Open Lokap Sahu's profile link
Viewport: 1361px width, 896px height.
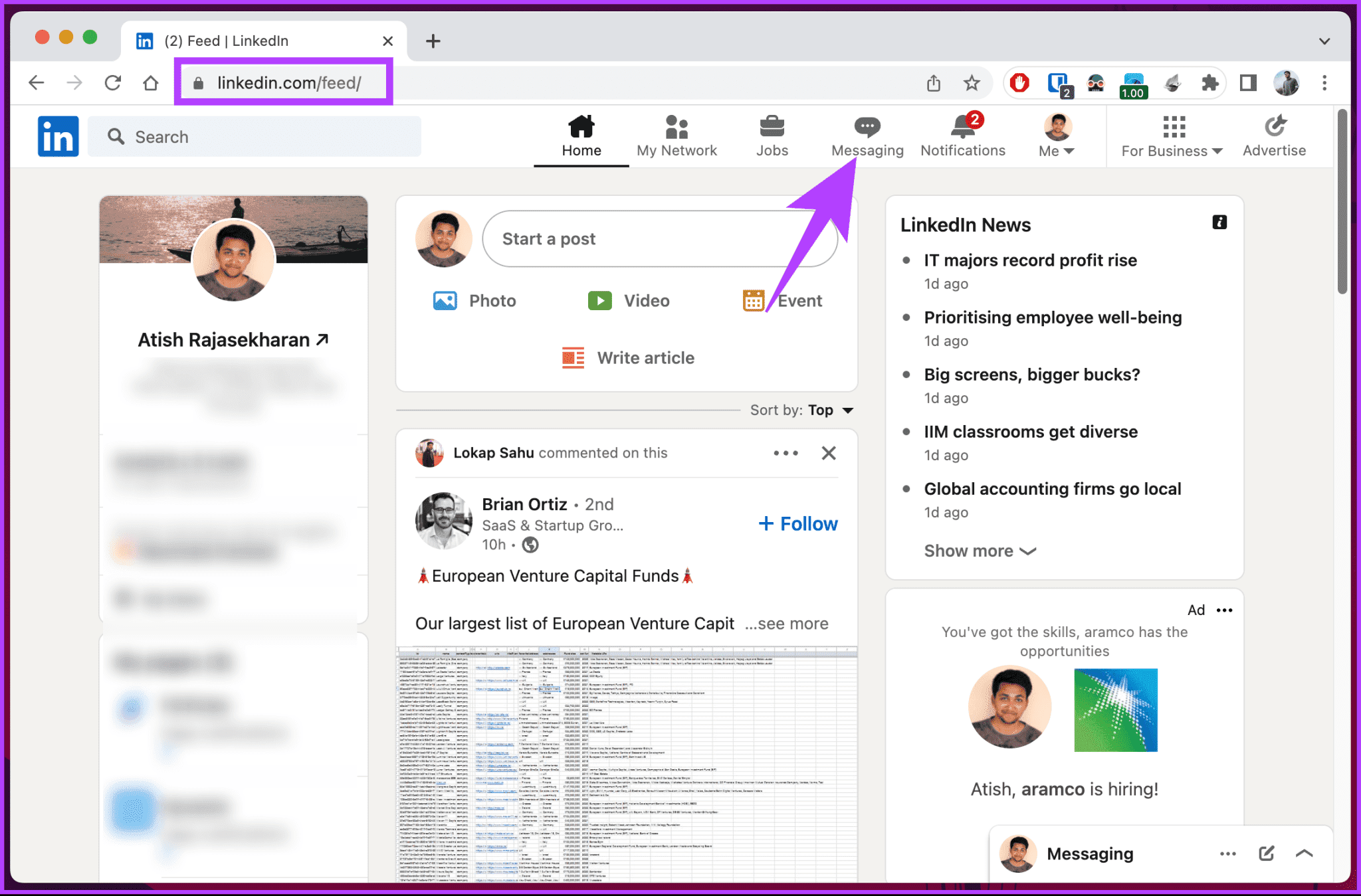[x=493, y=453]
